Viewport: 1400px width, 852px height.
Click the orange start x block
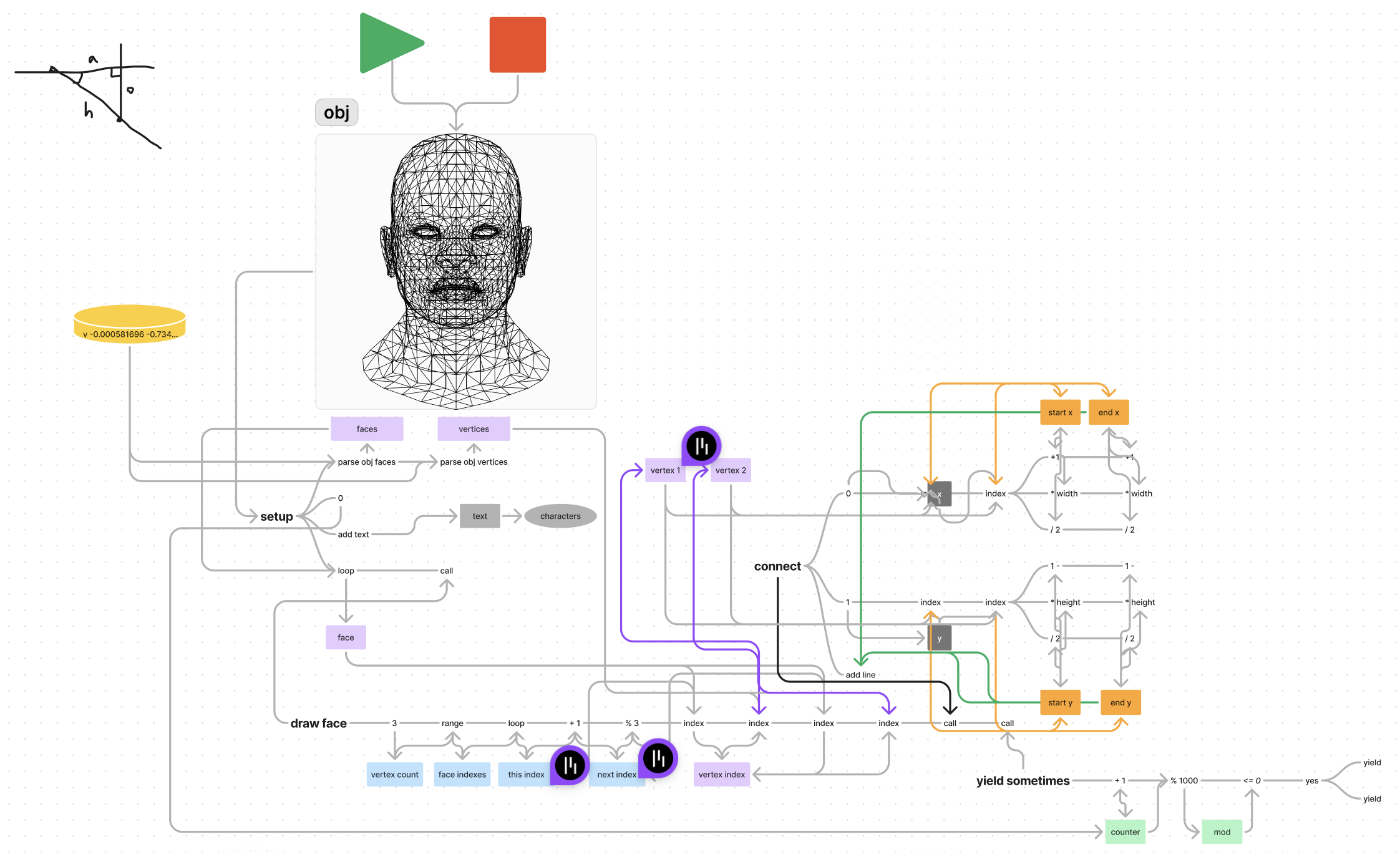1060,412
